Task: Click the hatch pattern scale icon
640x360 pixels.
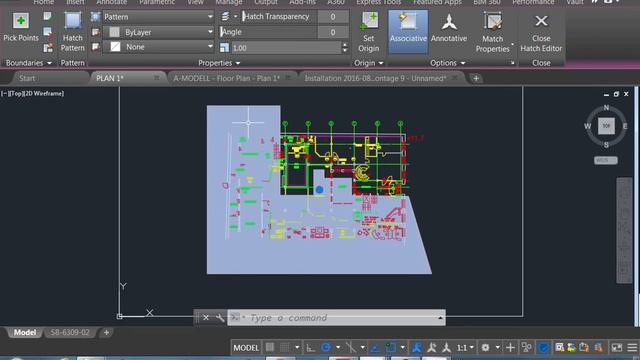Action: 224,48
